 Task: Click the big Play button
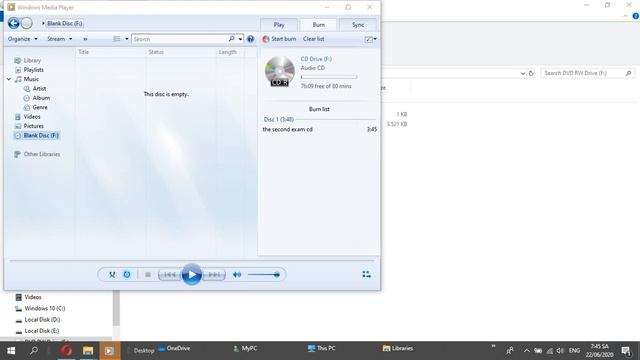point(192,275)
